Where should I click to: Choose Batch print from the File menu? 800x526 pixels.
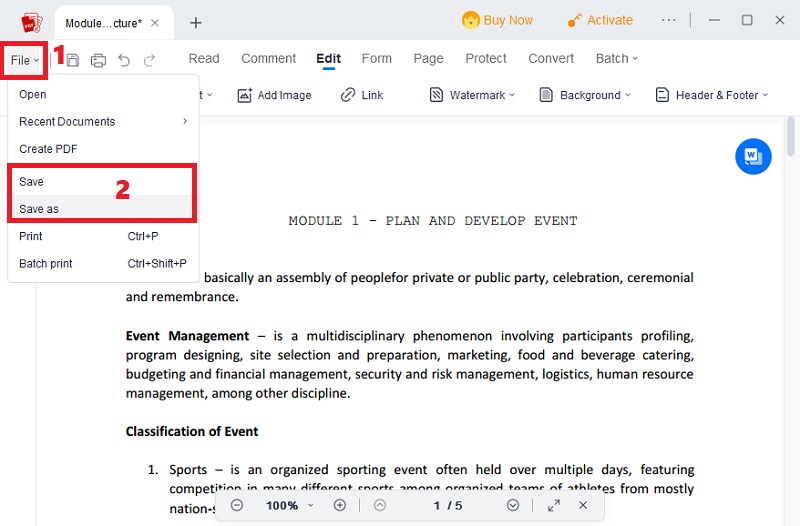tap(103, 263)
